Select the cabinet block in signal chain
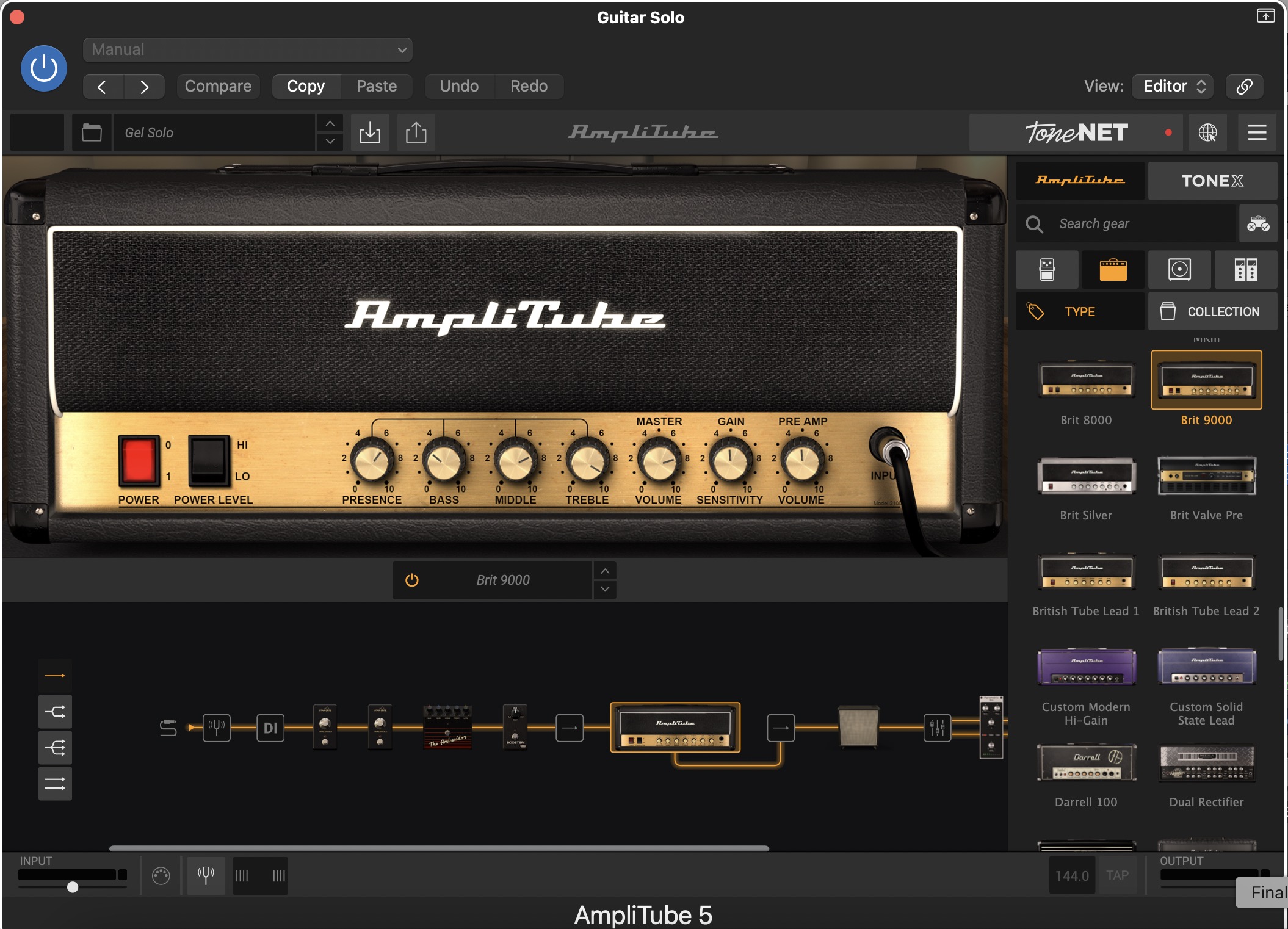Image resolution: width=1288 pixels, height=929 pixels. 858,726
